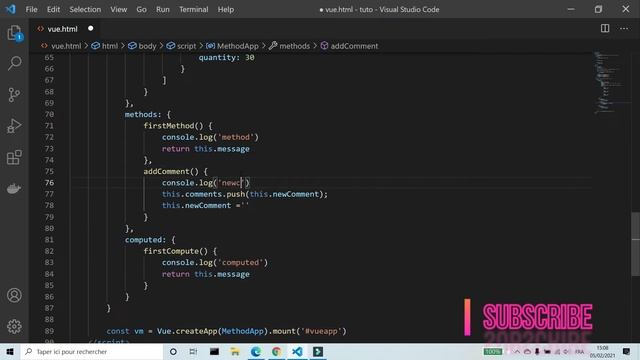Open Task View on the taskbar
This screenshot has width=640, height=360.
point(193,351)
